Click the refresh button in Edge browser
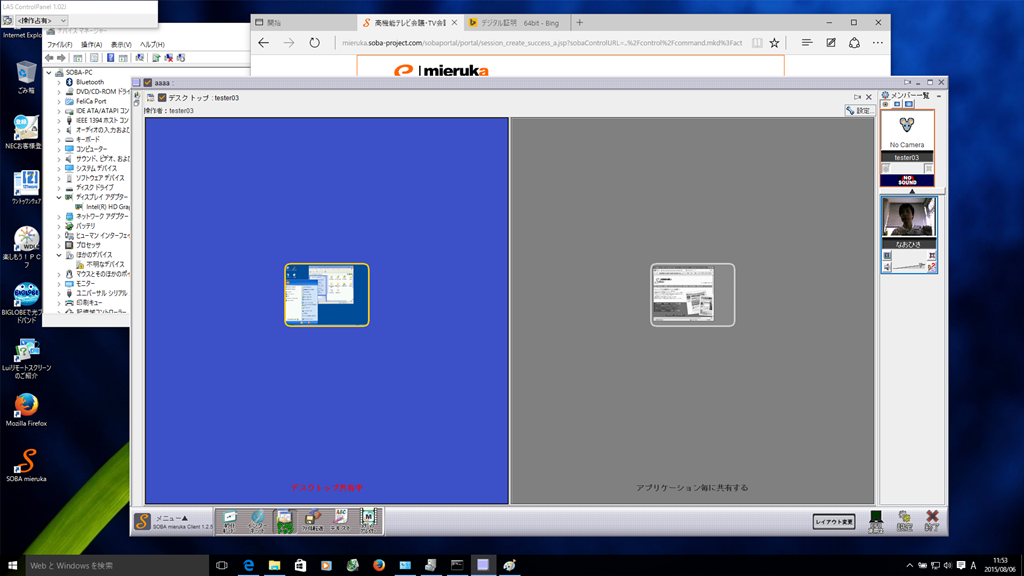Viewport: 1024px width, 576px height. coord(315,43)
